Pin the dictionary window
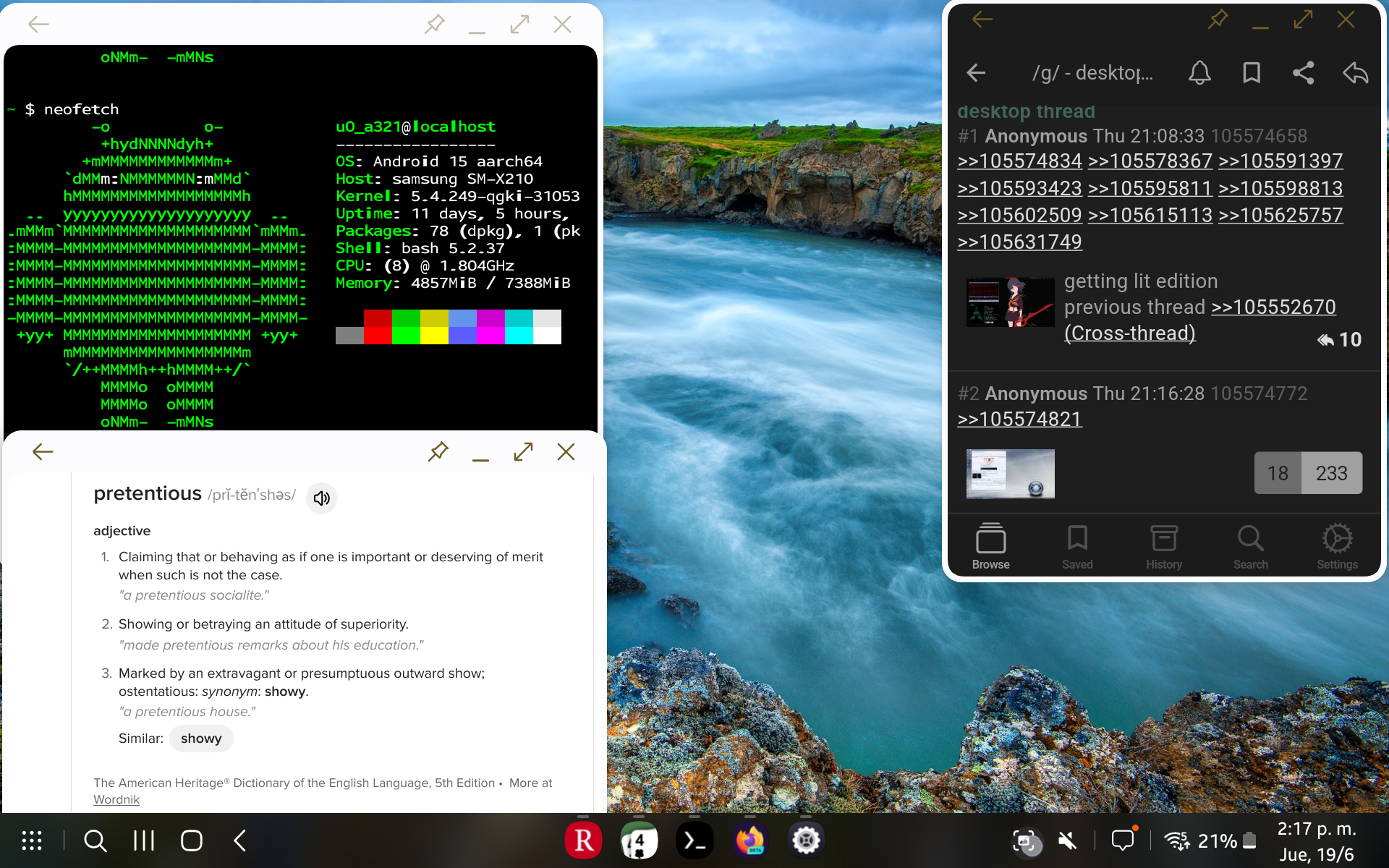 438,452
